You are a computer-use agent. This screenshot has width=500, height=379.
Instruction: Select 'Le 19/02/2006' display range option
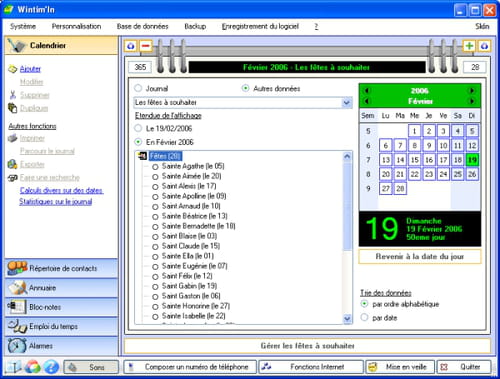(x=138, y=128)
